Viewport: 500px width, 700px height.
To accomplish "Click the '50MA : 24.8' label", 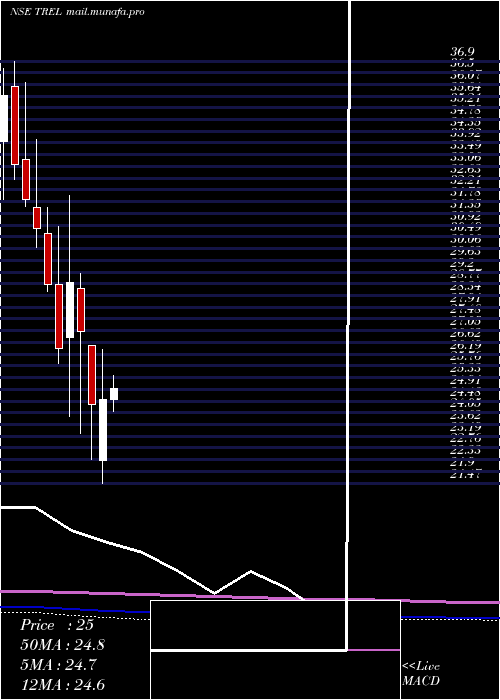I will point(63,645).
